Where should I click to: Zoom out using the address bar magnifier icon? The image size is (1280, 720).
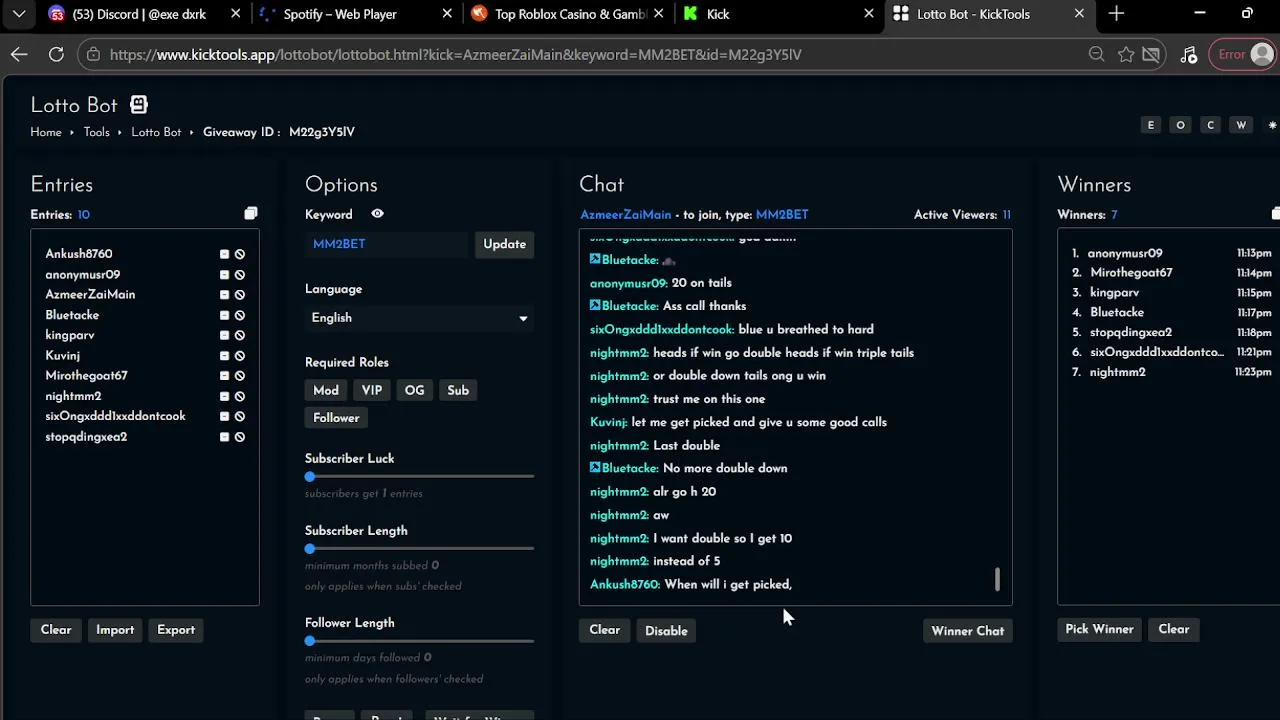coord(1096,55)
